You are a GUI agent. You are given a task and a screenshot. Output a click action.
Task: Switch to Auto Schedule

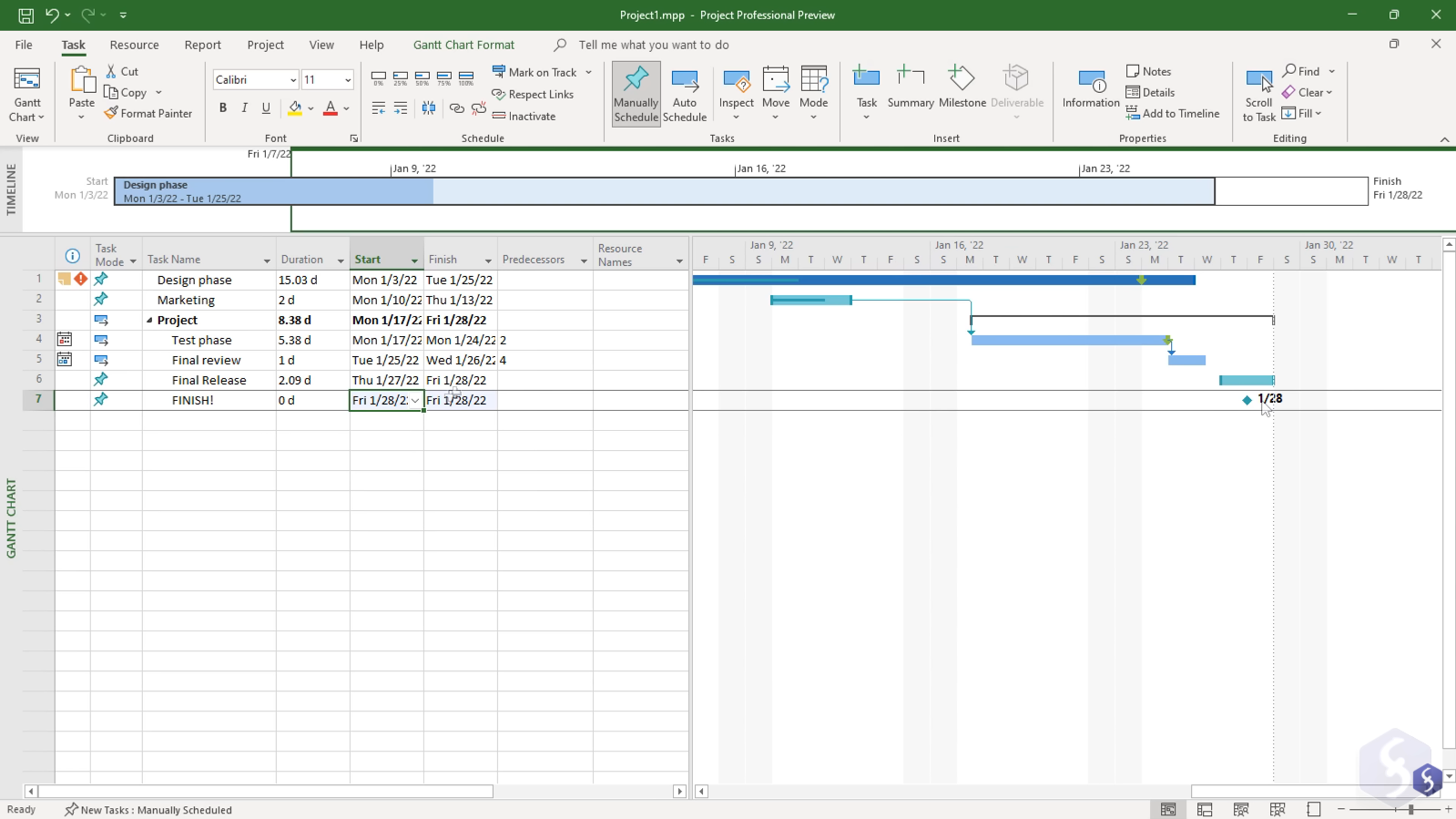point(685,94)
